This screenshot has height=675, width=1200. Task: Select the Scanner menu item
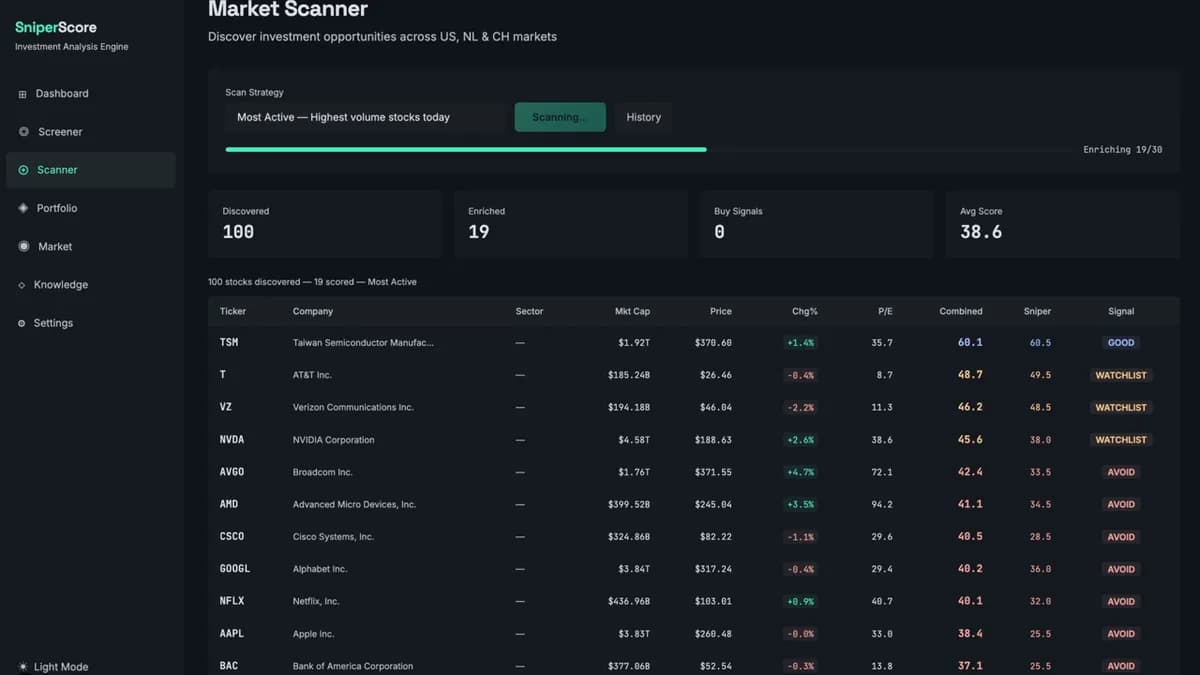pos(91,170)
